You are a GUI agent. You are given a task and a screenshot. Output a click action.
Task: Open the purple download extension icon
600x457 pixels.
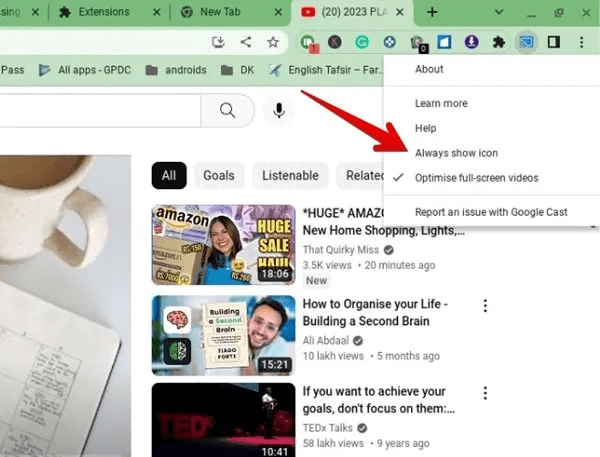(471, 42)
